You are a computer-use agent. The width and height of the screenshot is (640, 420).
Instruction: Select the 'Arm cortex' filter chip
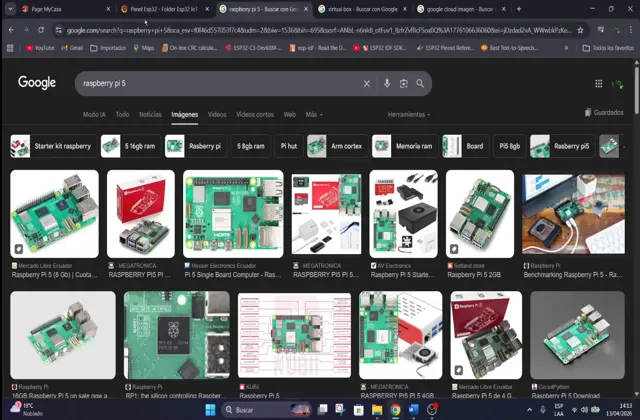(x=336, y=146)
